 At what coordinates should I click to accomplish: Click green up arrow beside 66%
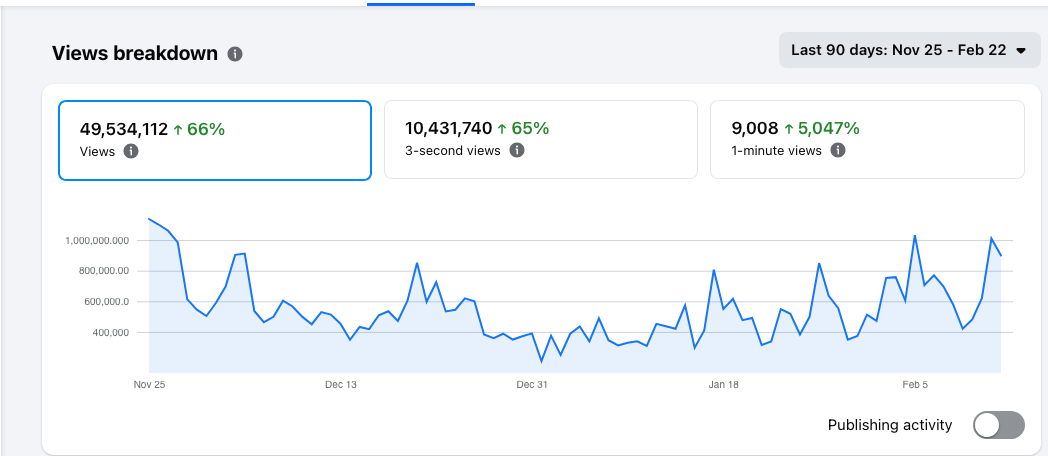click(x=178, y=129)
